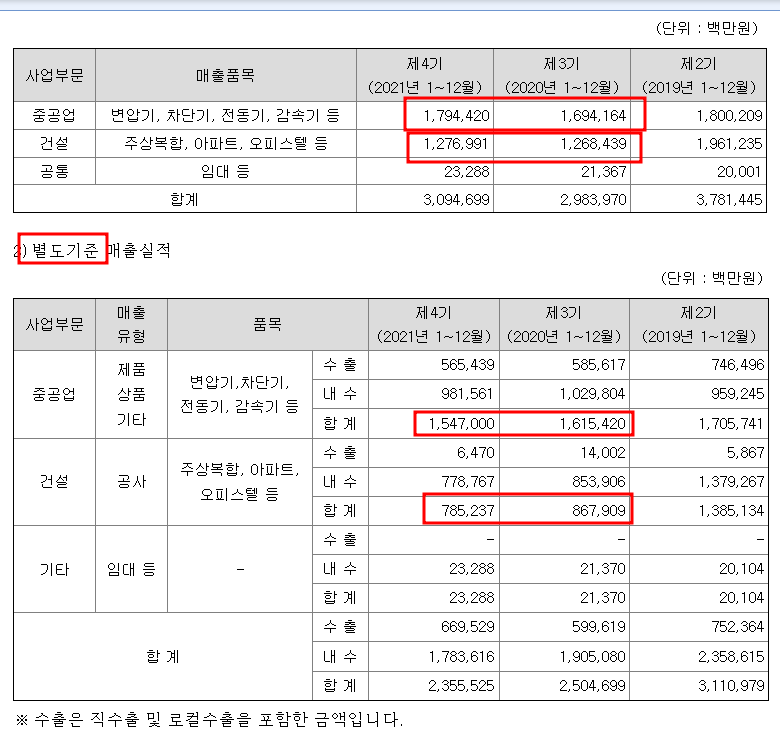Click the subtotal 1,615,420
780x730 pixels.
(592, 423)
